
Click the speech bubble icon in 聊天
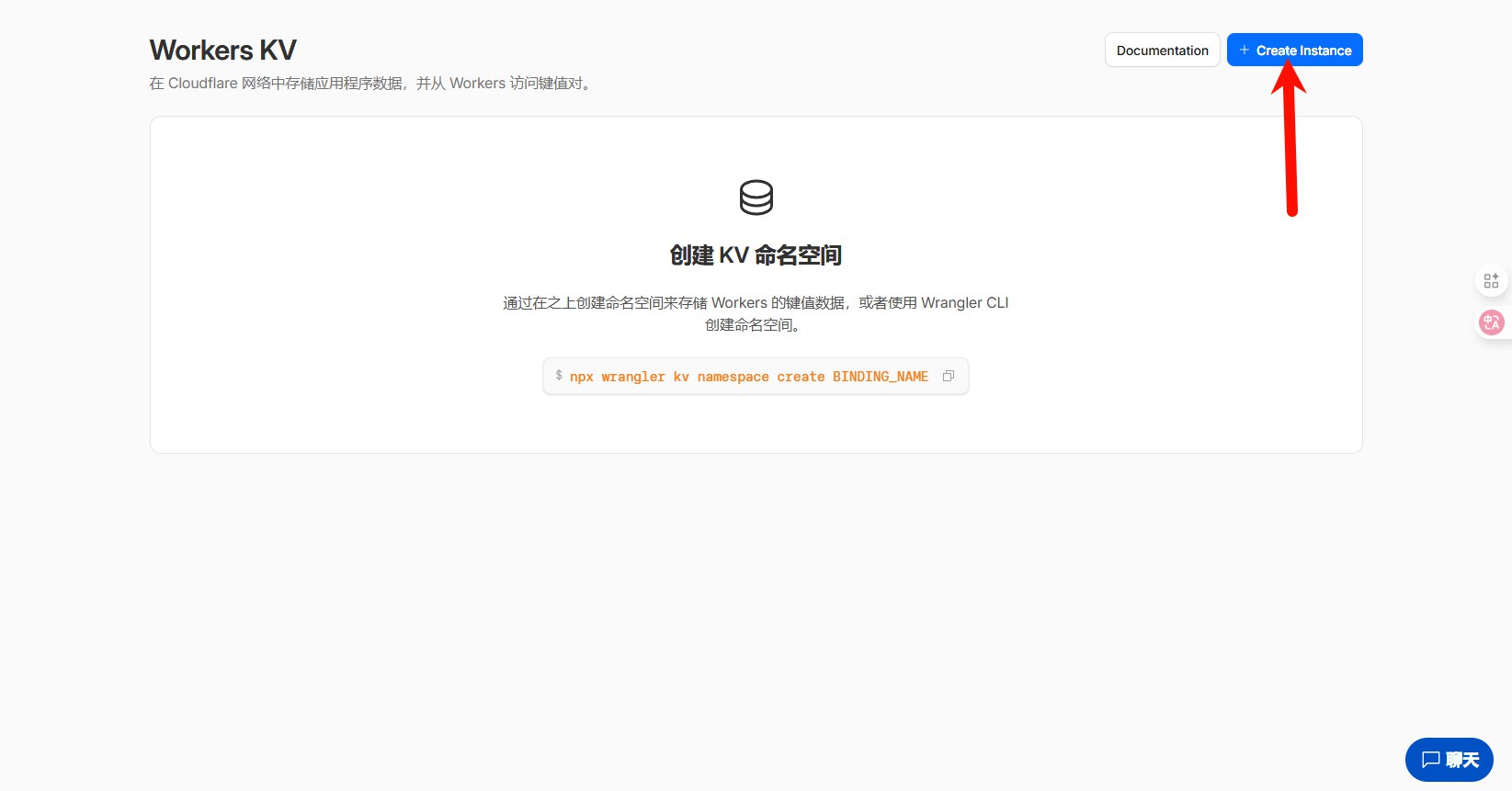[1430, 760]
